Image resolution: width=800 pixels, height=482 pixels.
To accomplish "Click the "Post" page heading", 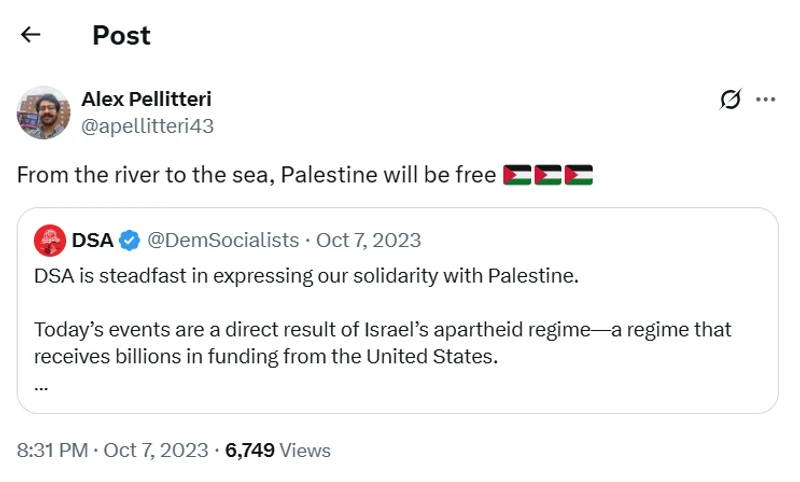I will point(121,35).
